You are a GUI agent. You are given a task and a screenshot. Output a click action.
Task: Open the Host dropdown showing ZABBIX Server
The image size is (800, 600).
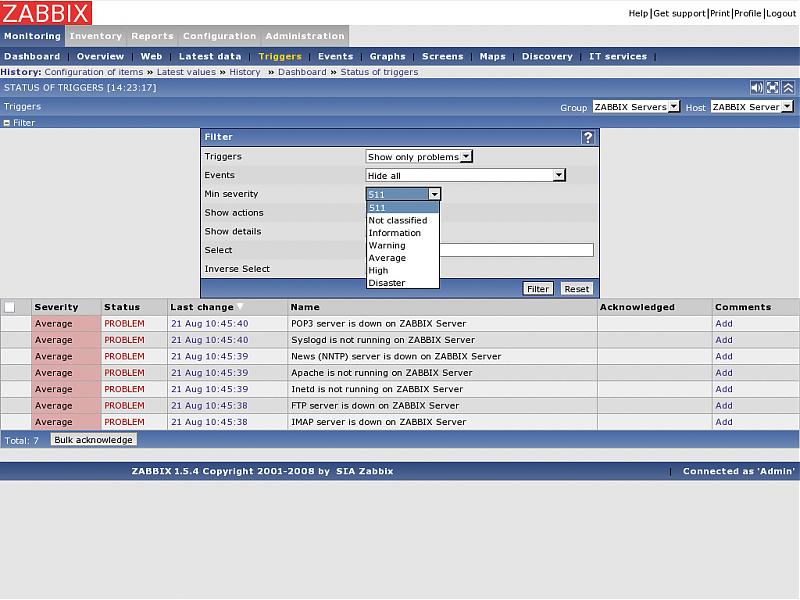[x=752, y=106]
